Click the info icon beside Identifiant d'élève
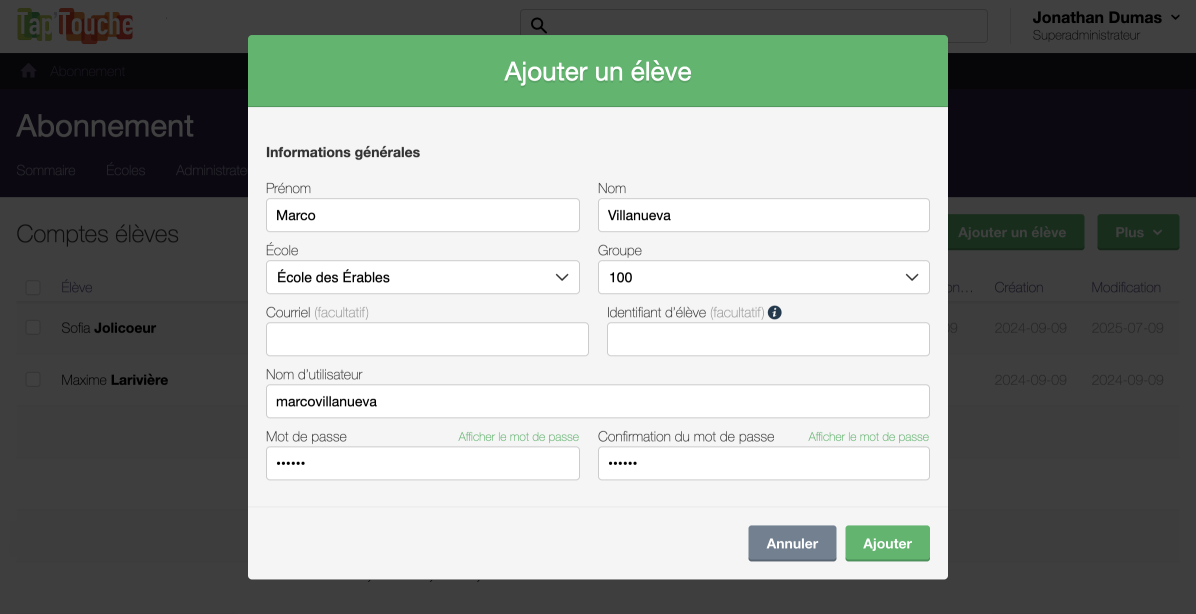Viewport: 1196px width, 614px height. click(775, 312)
